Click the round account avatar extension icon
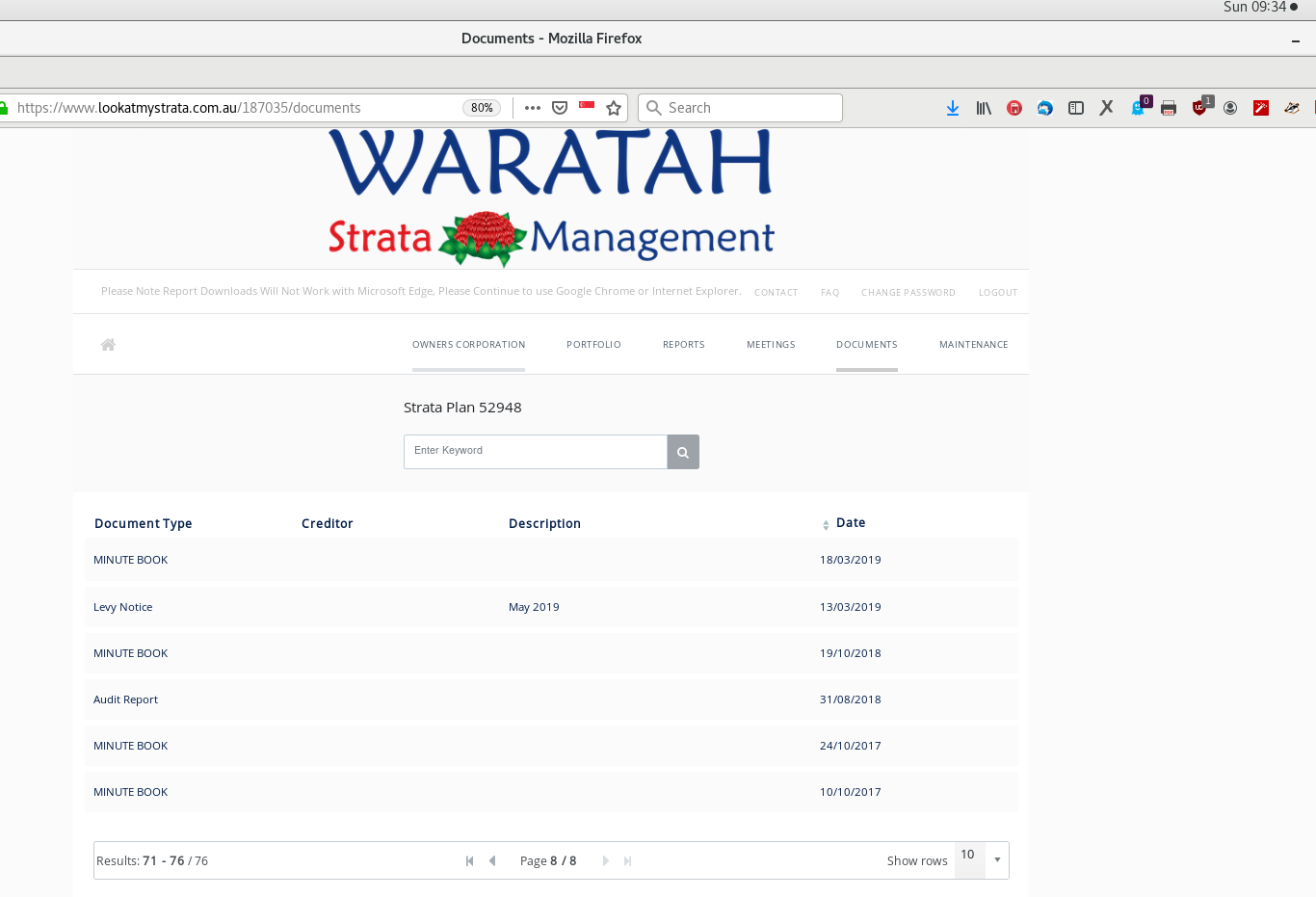The image size is (1316, 897). pos(1230,108)
